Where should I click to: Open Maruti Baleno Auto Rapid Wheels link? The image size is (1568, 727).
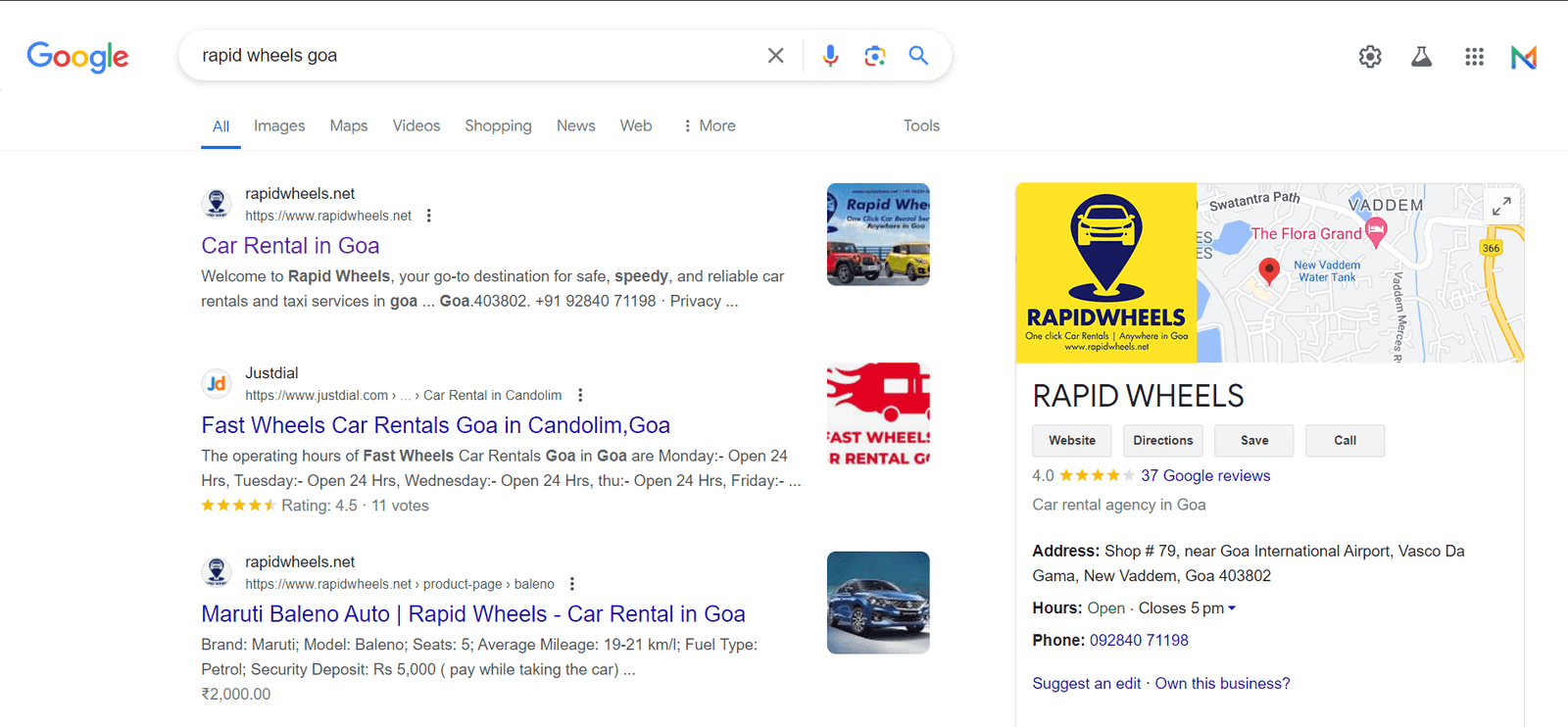[x=473, y=614]
